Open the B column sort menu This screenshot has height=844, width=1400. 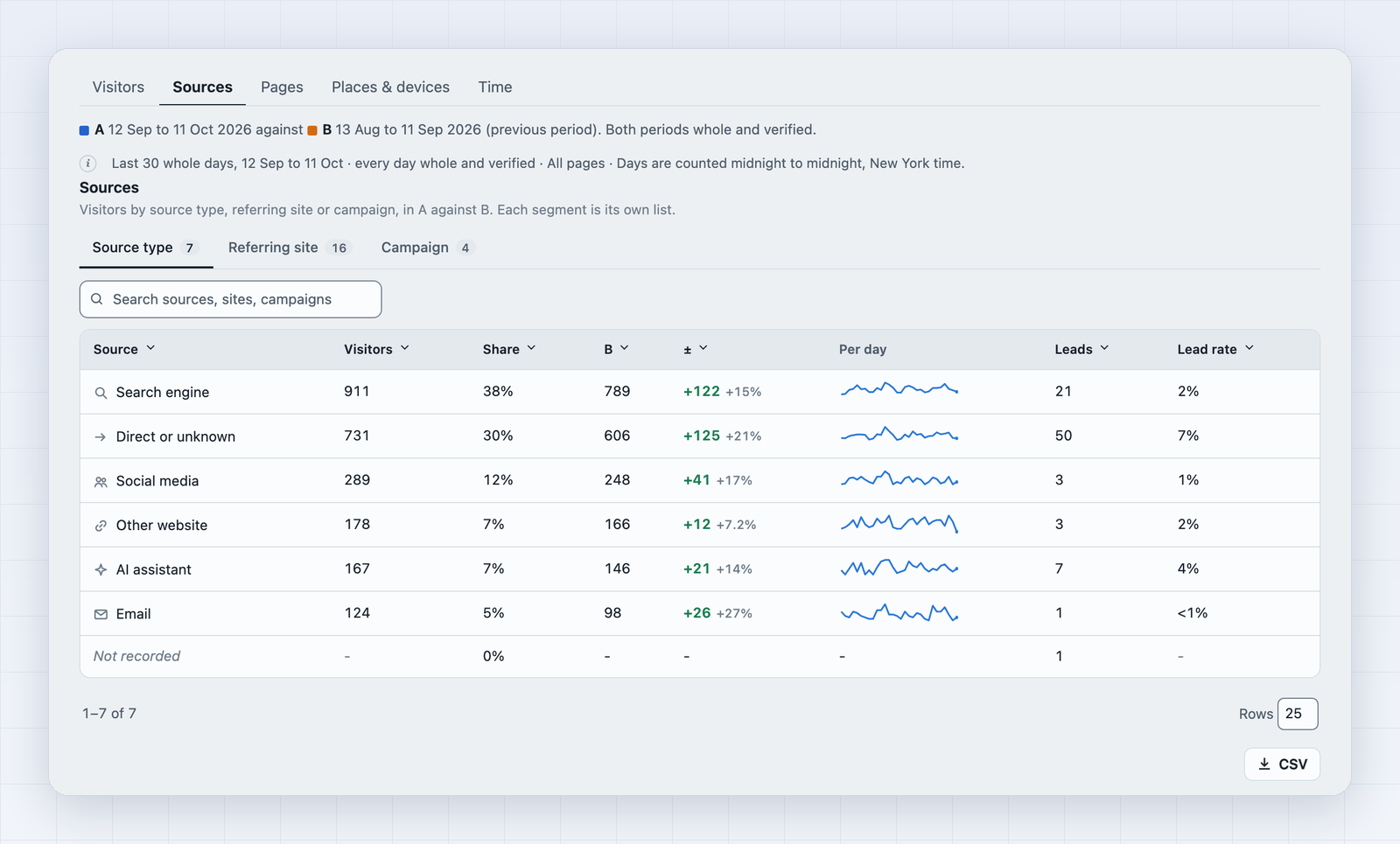click(x=616, y=349)
